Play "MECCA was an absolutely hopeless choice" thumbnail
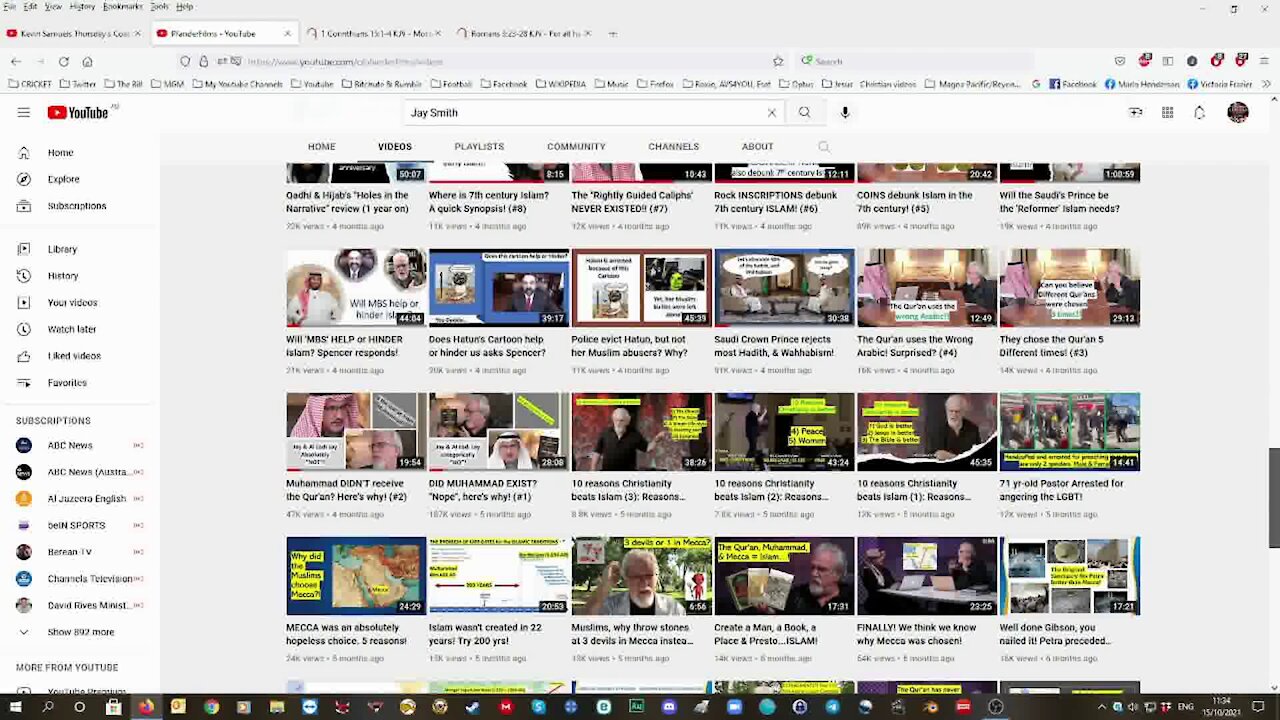The height and width of the screenshot is (720, 1280). coord(356,575)
